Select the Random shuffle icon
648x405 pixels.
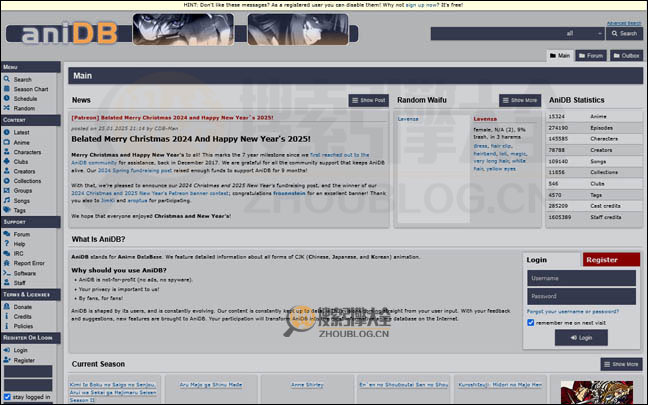(x=7, y=108)
